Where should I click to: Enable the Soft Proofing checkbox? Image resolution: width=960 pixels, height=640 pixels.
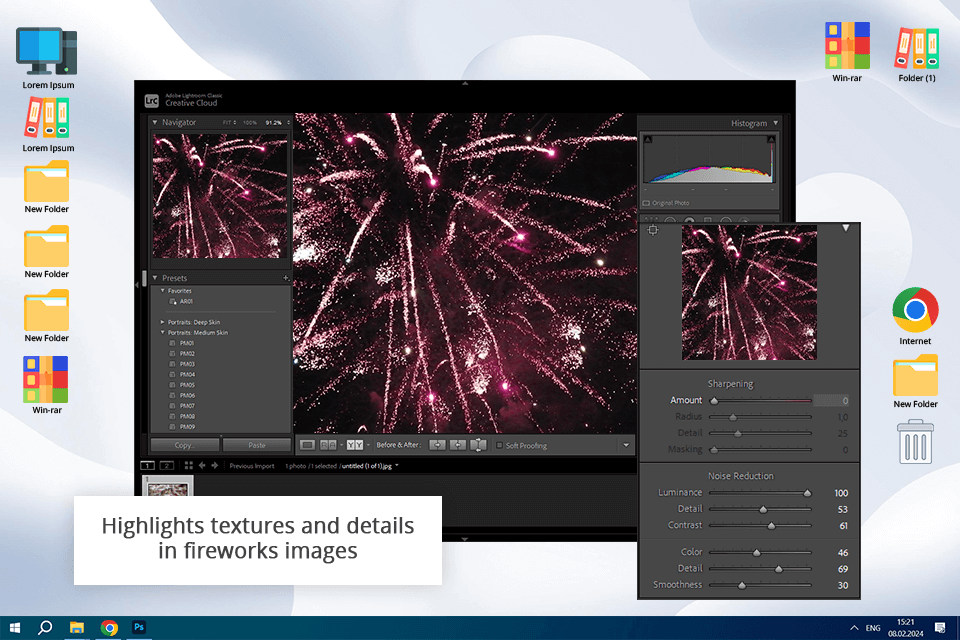coord(500,445)
